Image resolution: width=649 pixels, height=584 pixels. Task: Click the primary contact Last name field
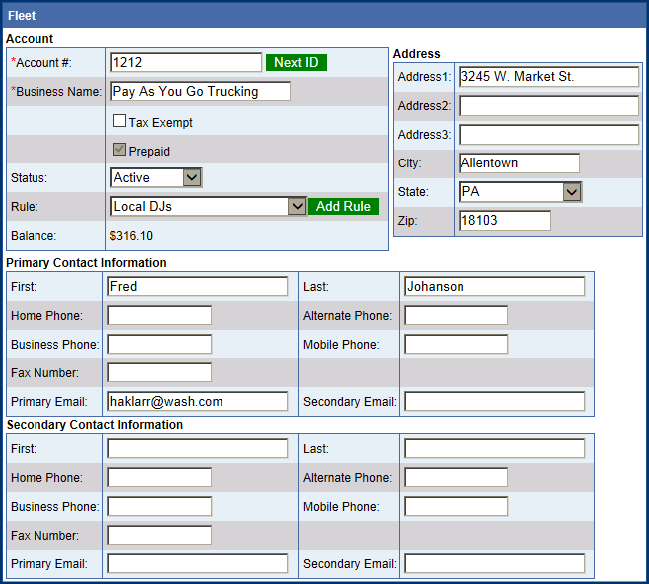click(x=494, y=286)
